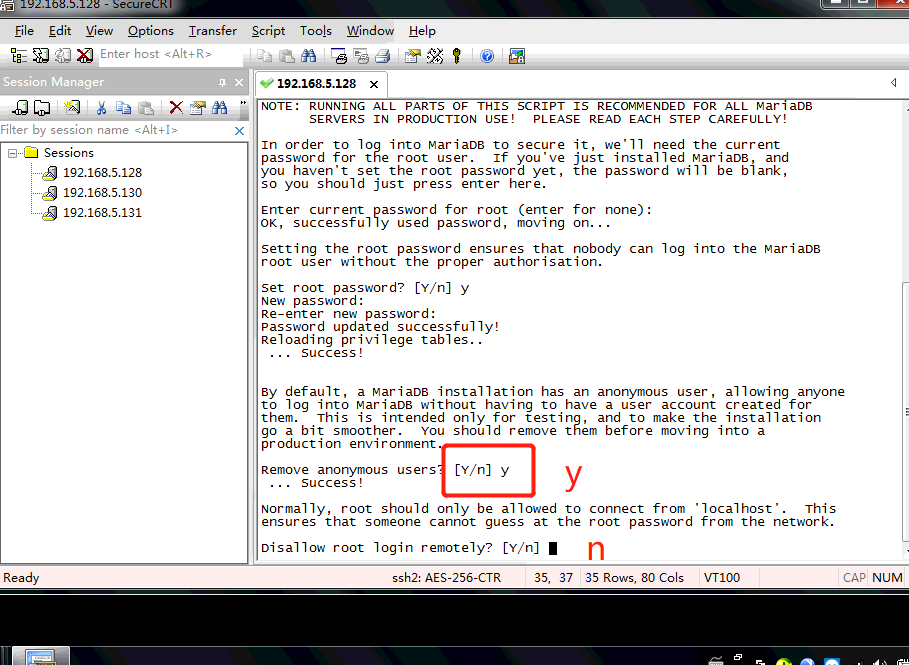Click New Session icon in Session Manager
Image resolution: width=909 pixels, height=665 pixels.
[71, 107]
